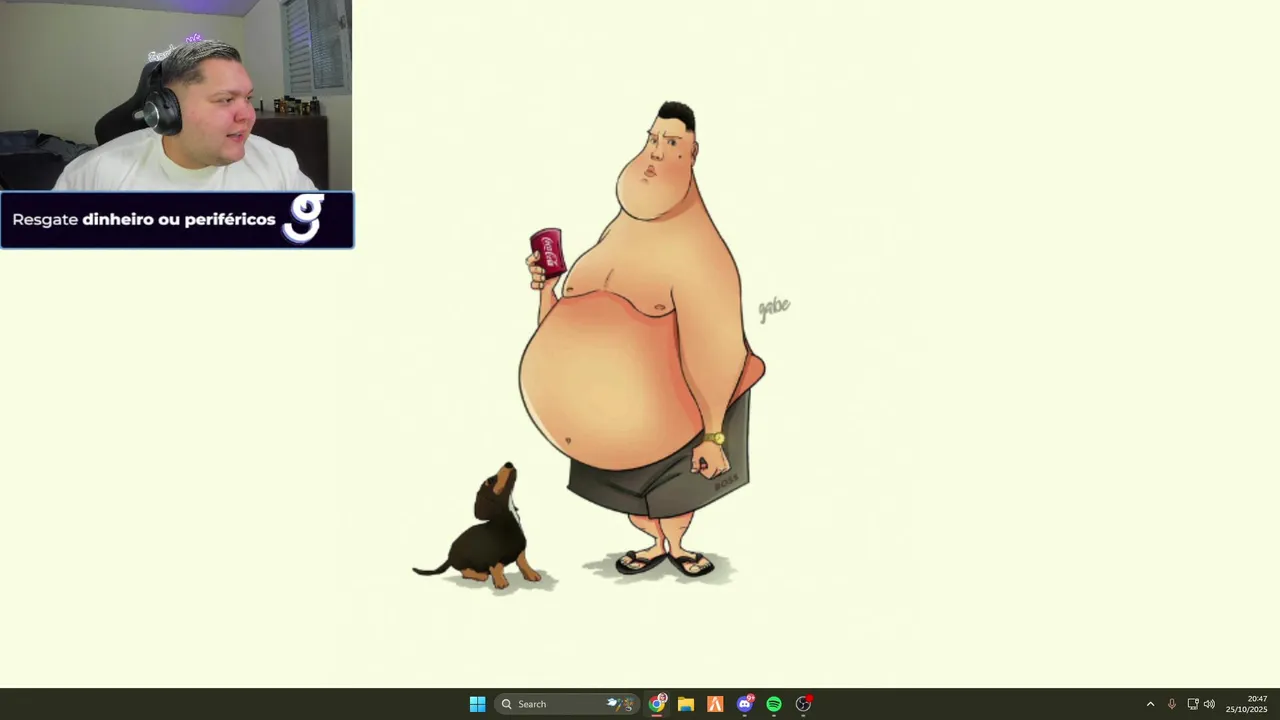Click the caricature man image

click(x=642, y=340)
